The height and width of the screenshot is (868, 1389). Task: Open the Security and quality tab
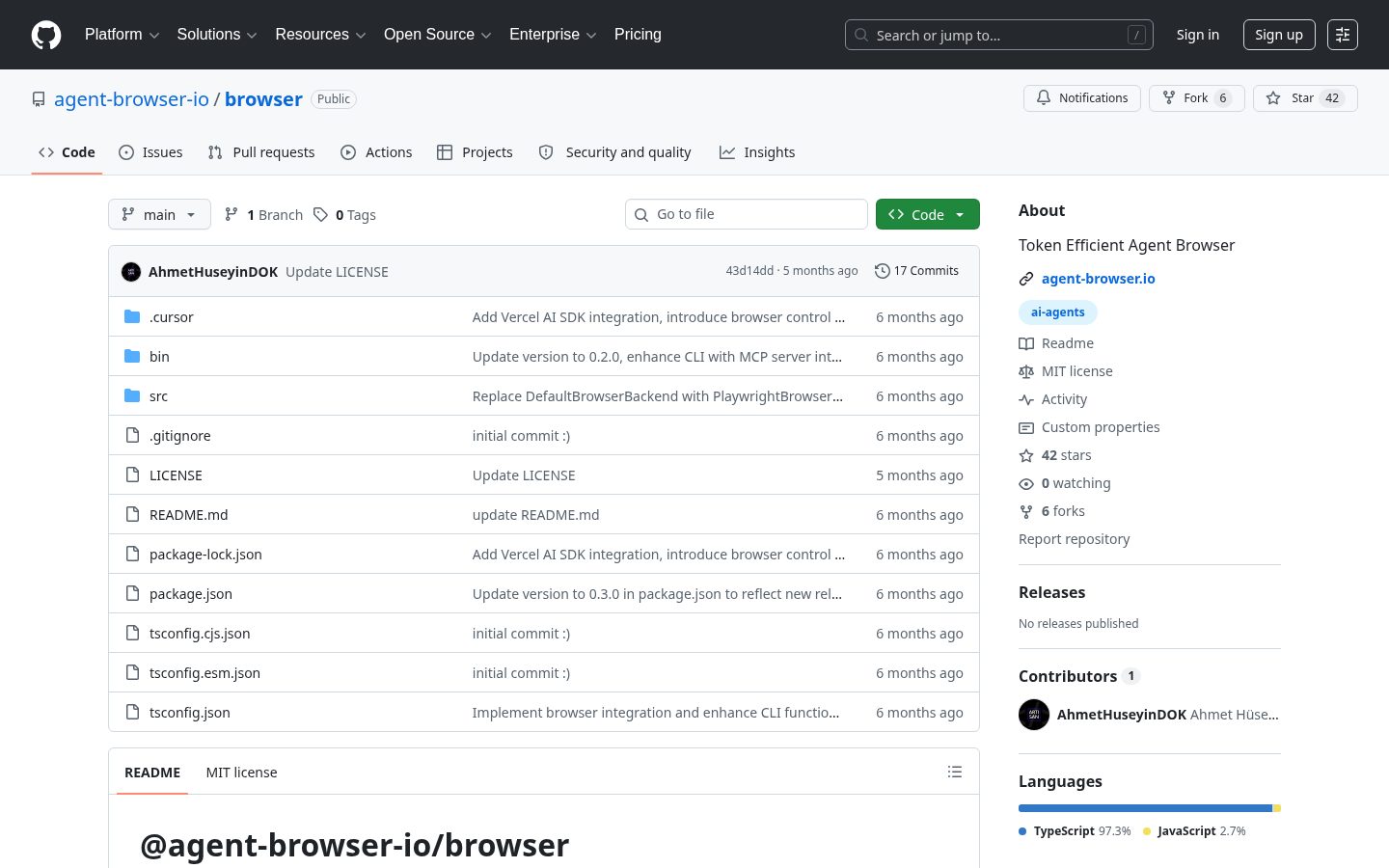pos(614,152)
